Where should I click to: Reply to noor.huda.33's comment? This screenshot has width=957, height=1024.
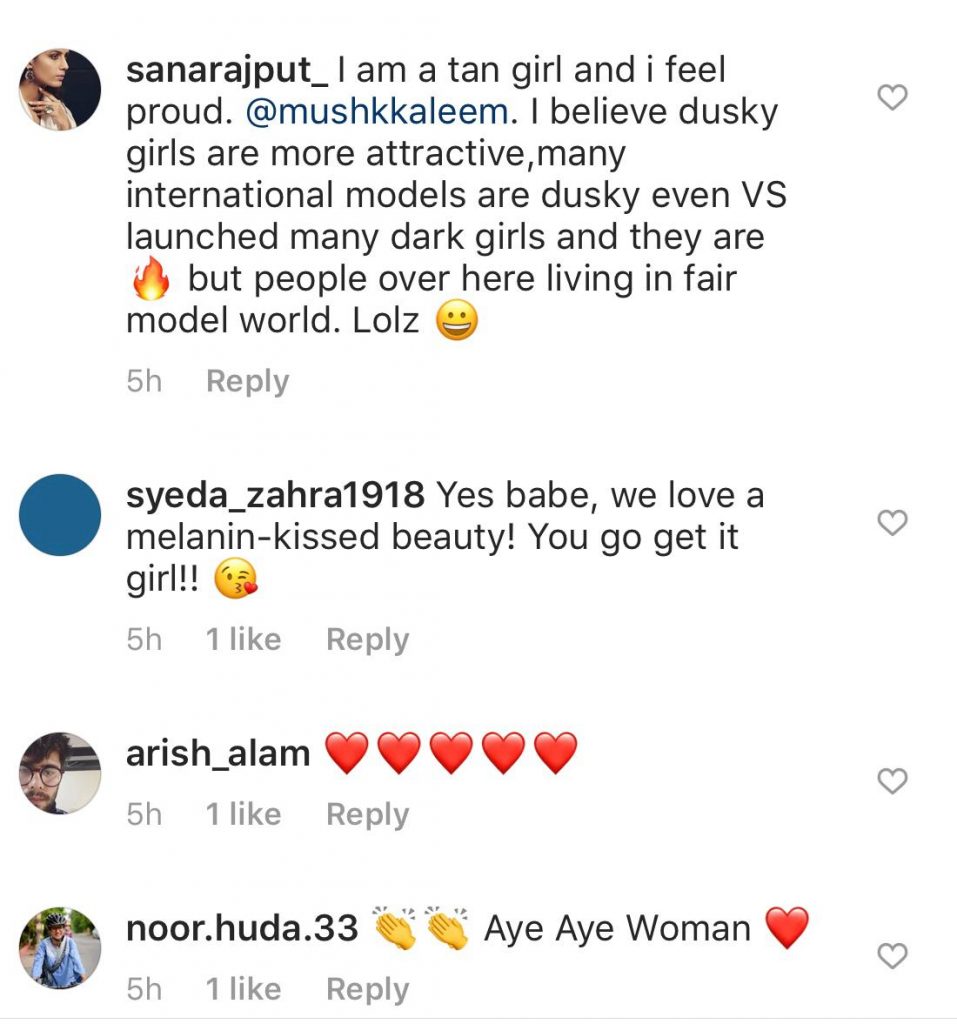pyautogui.click(x=368, y=989)
